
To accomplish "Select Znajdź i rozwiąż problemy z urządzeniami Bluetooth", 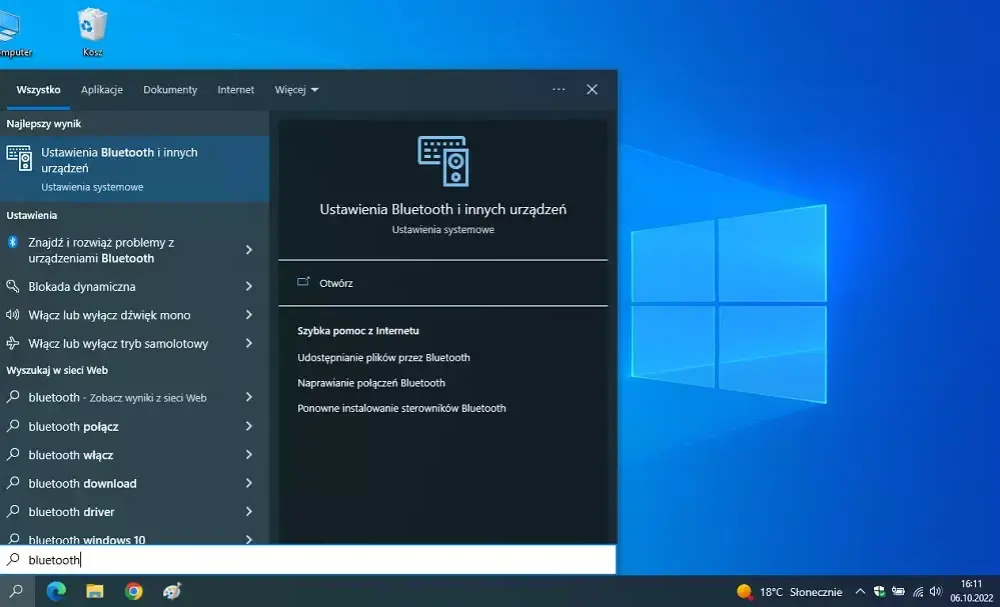I will pyautogui.click(x=135, y=250).
